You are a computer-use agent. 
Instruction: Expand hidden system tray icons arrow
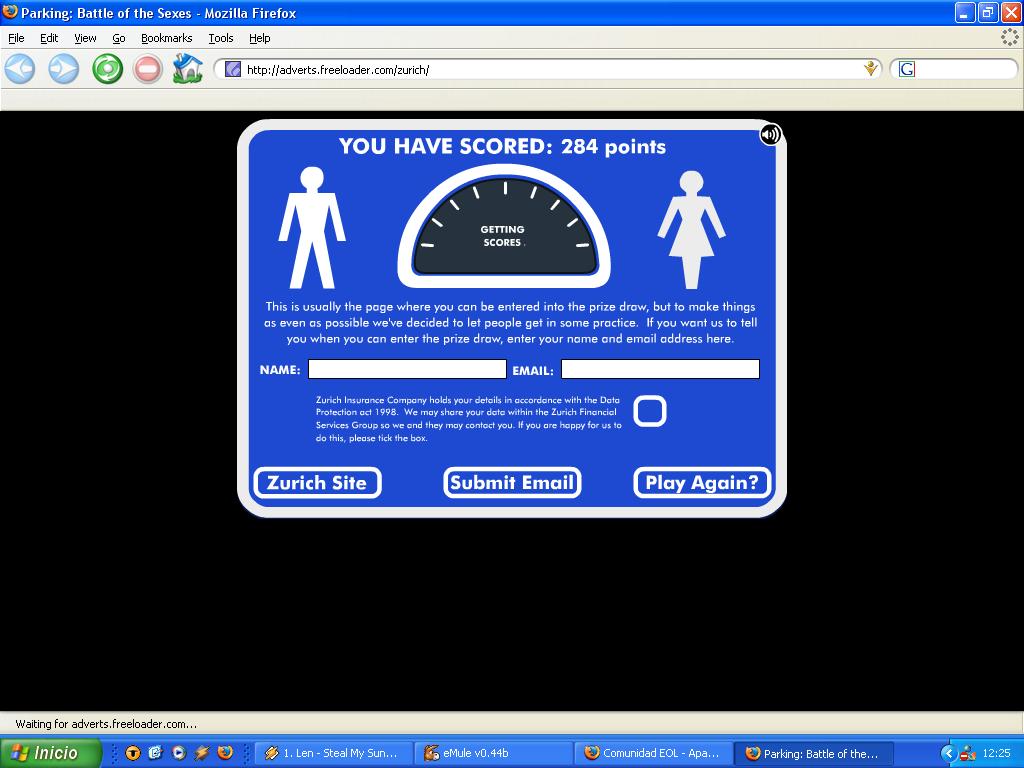click(x=948, y=754)
